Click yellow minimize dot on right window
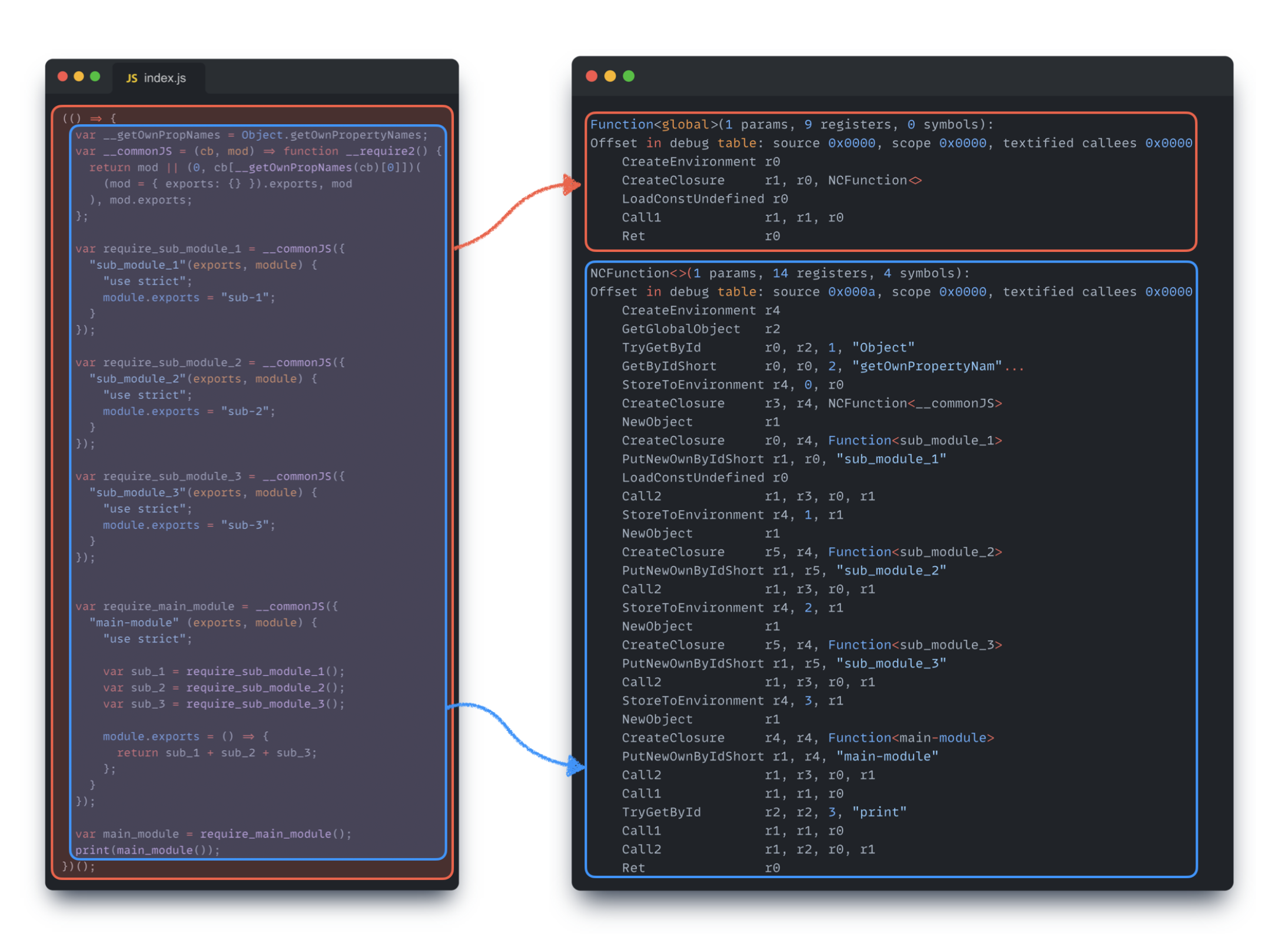This screenshot has height=950, width=1288. click(x=610, y=76)
